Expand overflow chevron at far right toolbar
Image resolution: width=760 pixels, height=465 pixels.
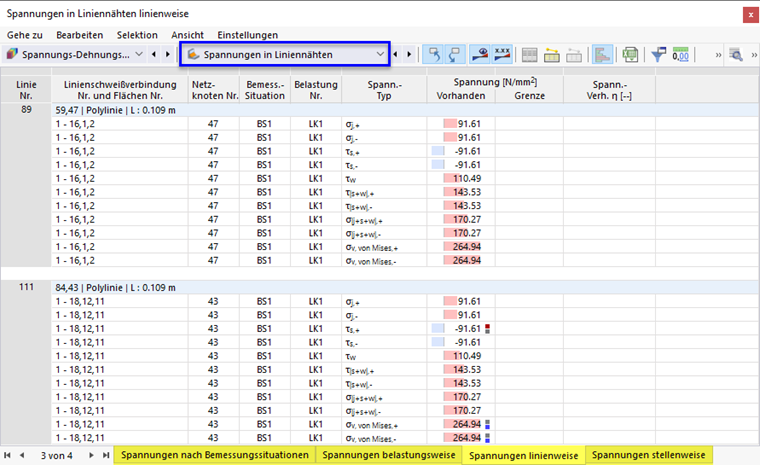(754, 55)
